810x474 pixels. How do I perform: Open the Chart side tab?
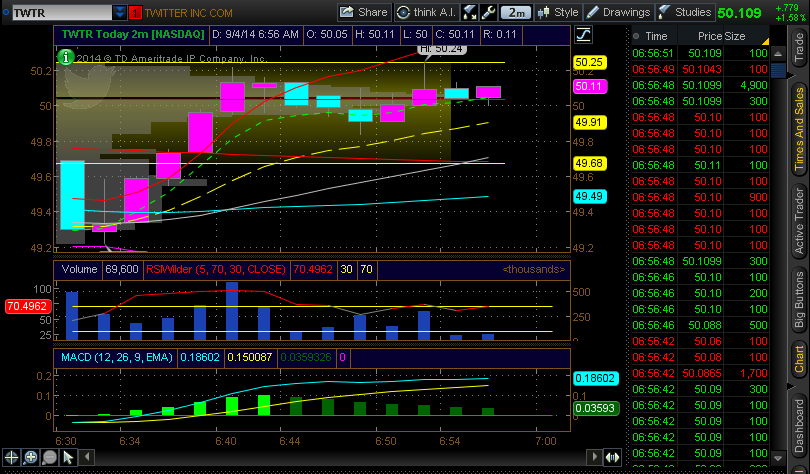[799, 359]
